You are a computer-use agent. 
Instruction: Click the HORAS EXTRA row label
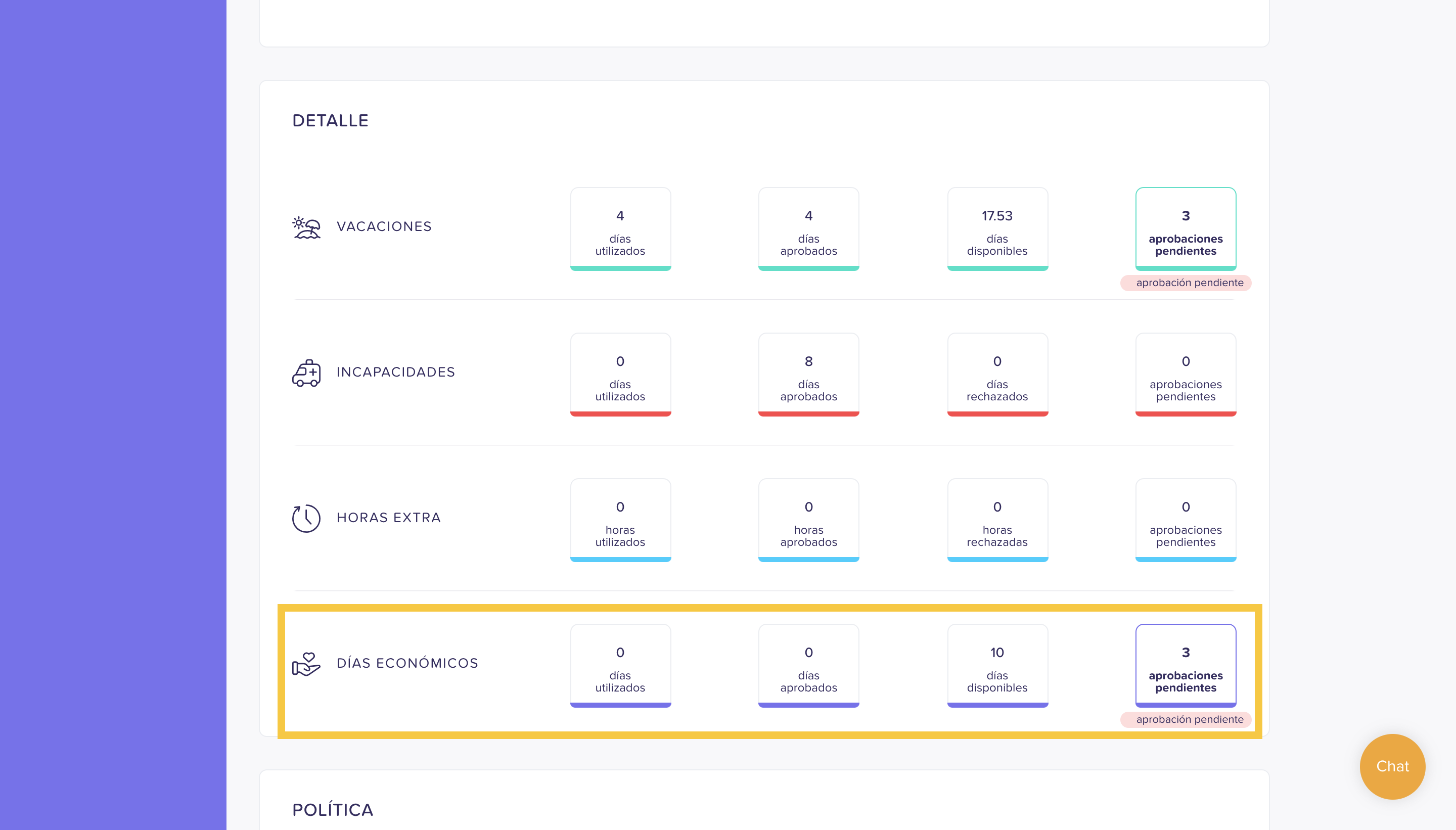pos(388,518)
